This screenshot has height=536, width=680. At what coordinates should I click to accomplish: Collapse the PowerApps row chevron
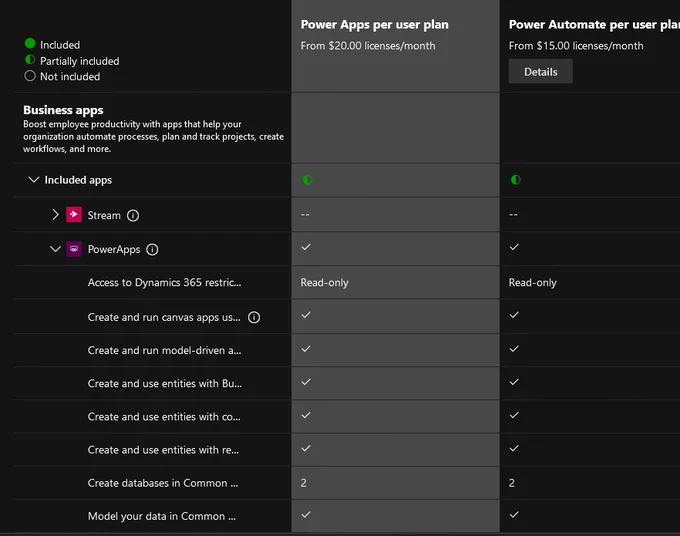pos(55,249)
